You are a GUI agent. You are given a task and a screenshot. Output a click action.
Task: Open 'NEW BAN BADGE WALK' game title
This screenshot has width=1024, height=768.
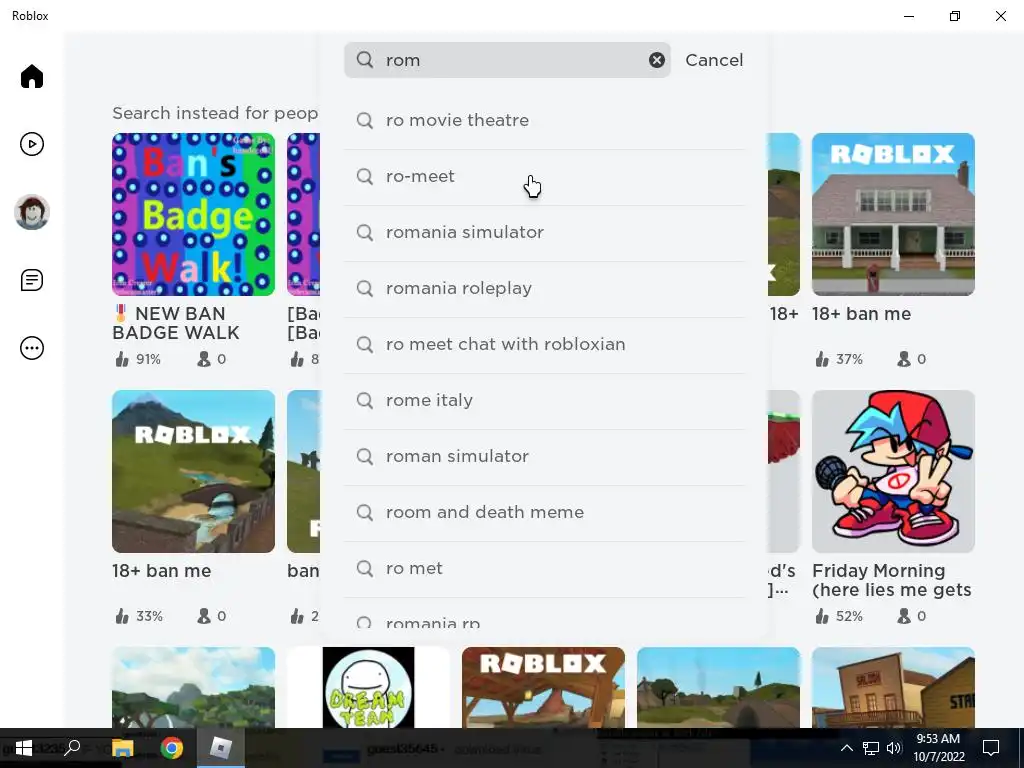click(176, 323)
